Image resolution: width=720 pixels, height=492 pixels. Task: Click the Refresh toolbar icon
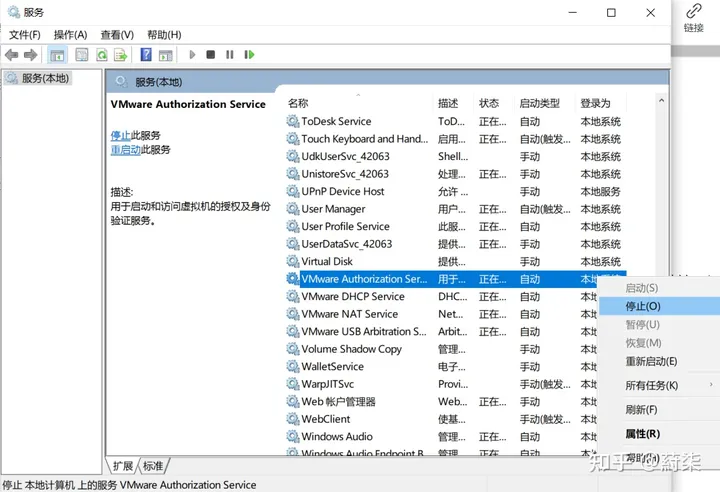click(102, 55)
